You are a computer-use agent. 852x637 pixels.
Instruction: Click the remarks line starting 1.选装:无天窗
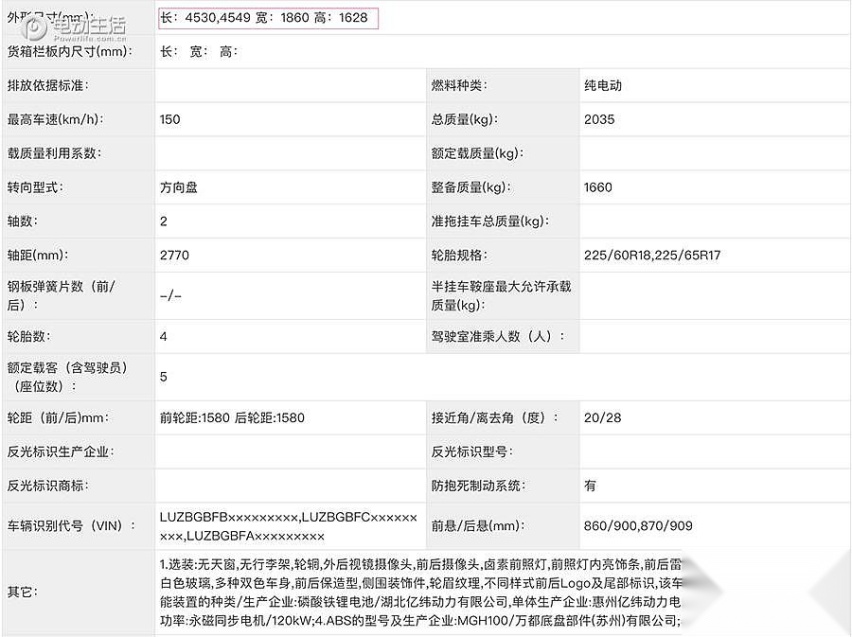click(421, 565)
